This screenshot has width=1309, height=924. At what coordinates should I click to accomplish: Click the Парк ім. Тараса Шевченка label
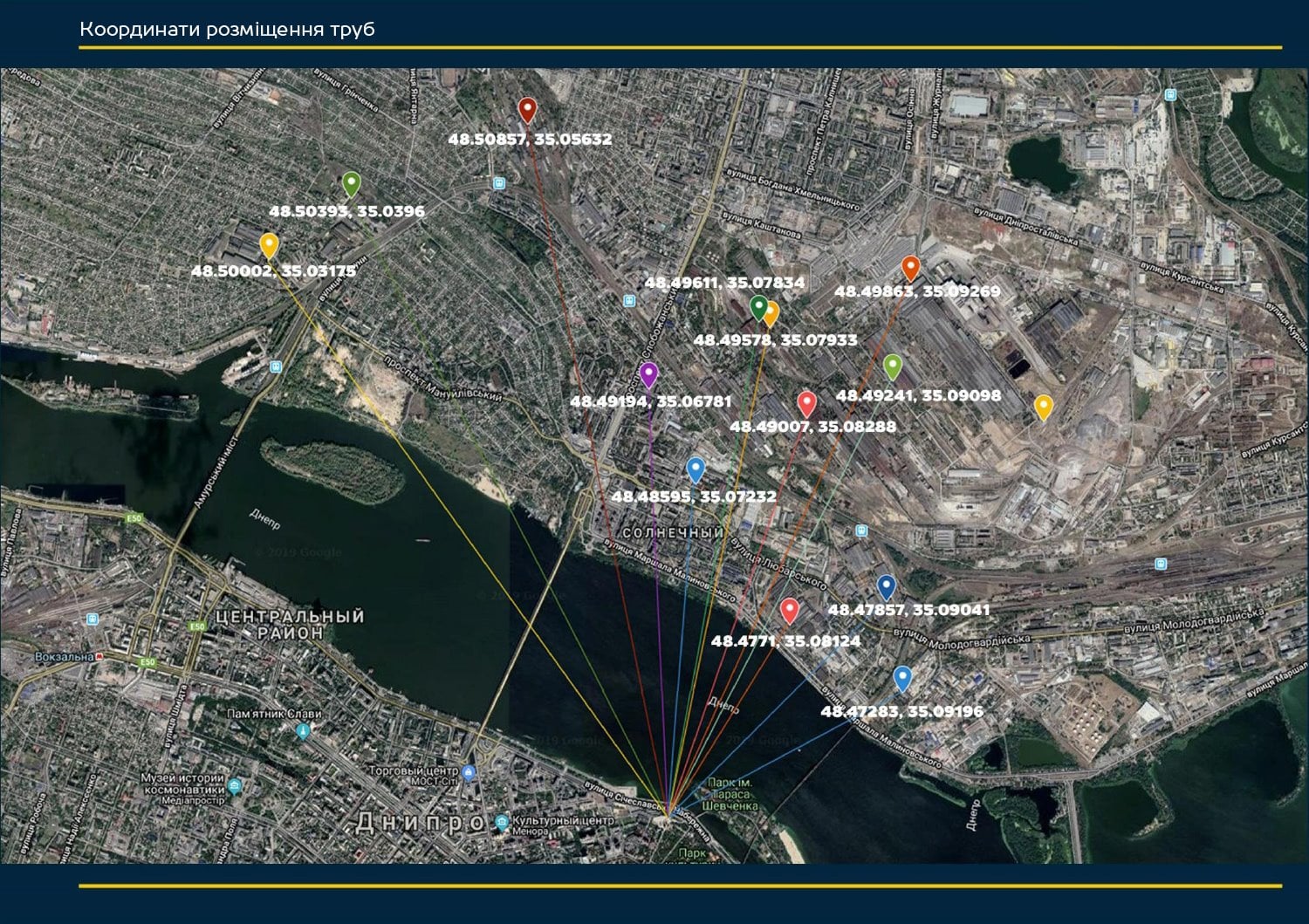pyautogui.click(x=729, y=794)
